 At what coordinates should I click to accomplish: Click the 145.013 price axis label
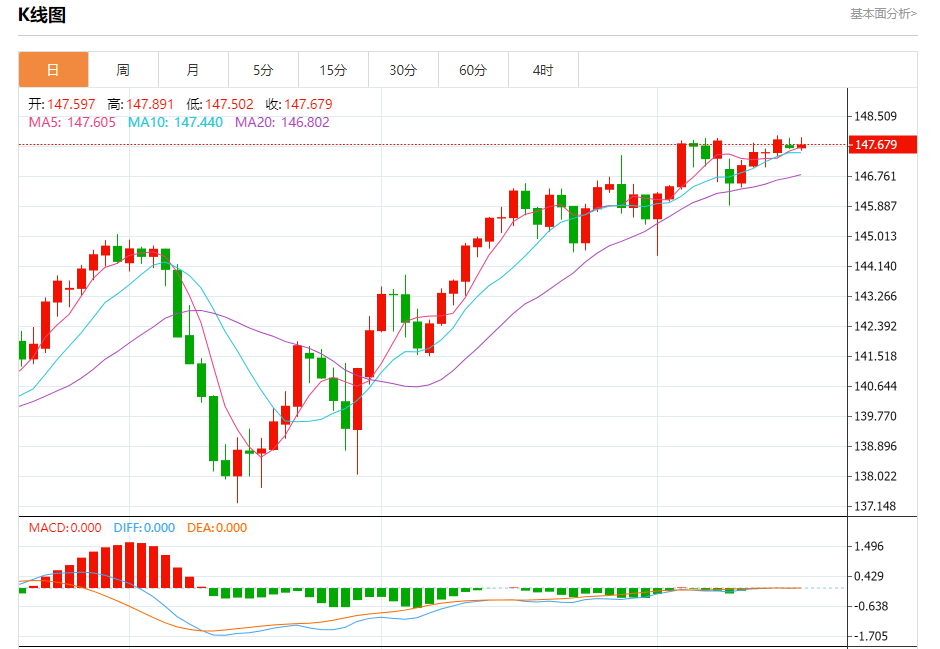click(875, 236)
